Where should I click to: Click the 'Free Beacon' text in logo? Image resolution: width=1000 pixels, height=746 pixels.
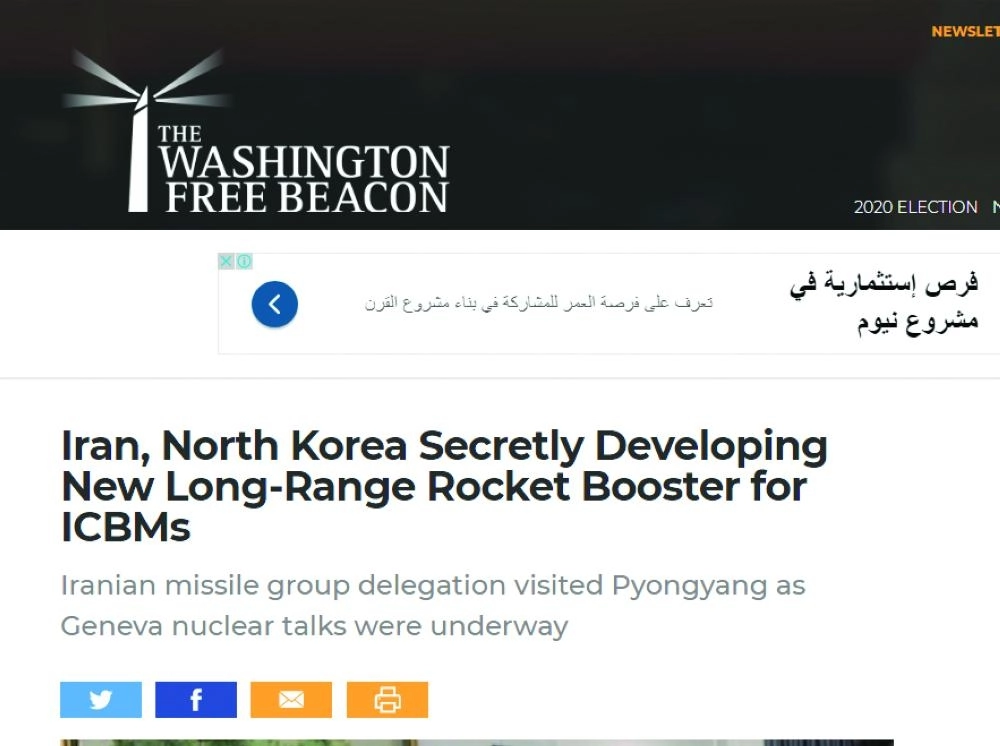click(307, 197)
